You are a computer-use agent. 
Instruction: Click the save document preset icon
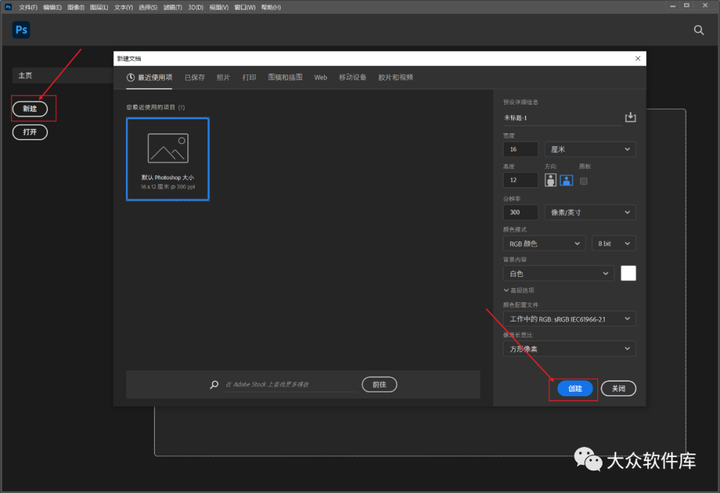630,118
